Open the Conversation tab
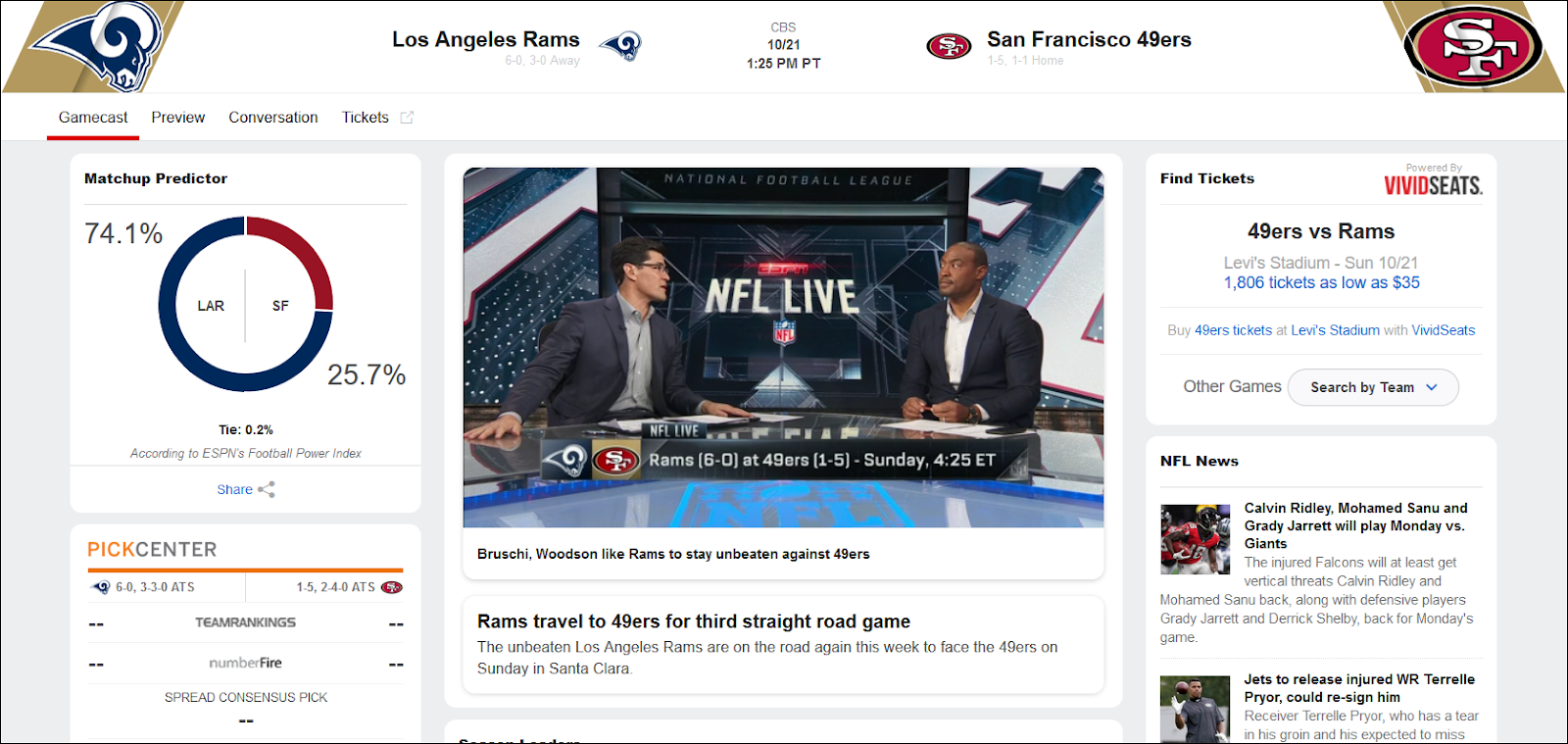Viewport: 1568px width, 744px height. tap(273, 118)
